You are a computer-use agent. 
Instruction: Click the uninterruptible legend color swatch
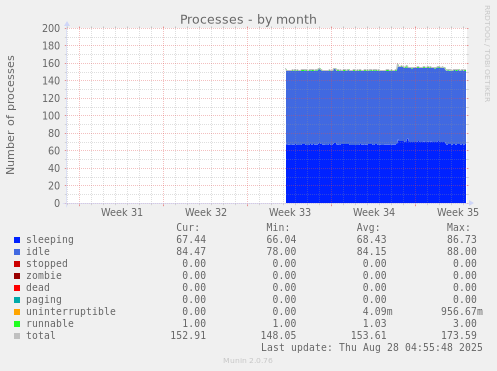point(17,312)
